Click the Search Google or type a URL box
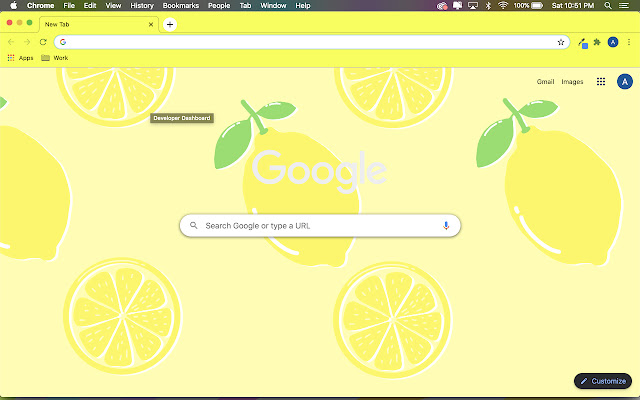Viewport: 640px width, 400px height. 320,226
